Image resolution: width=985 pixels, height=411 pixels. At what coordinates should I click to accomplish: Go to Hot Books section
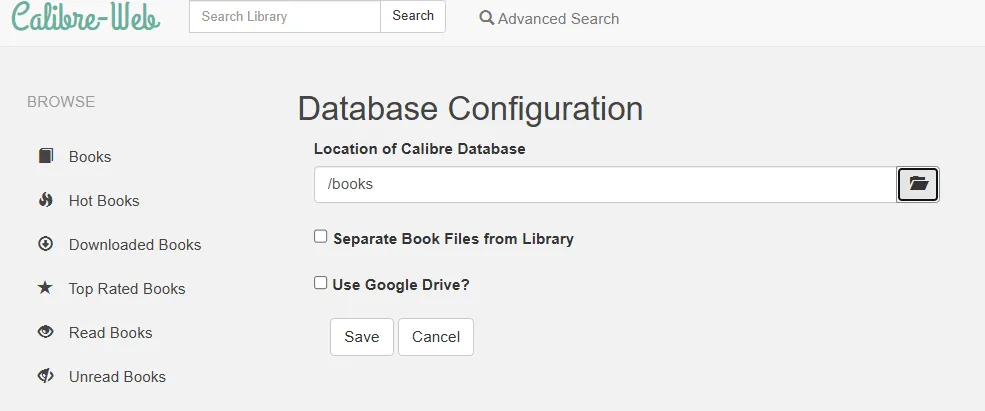[x=104, y=201]
